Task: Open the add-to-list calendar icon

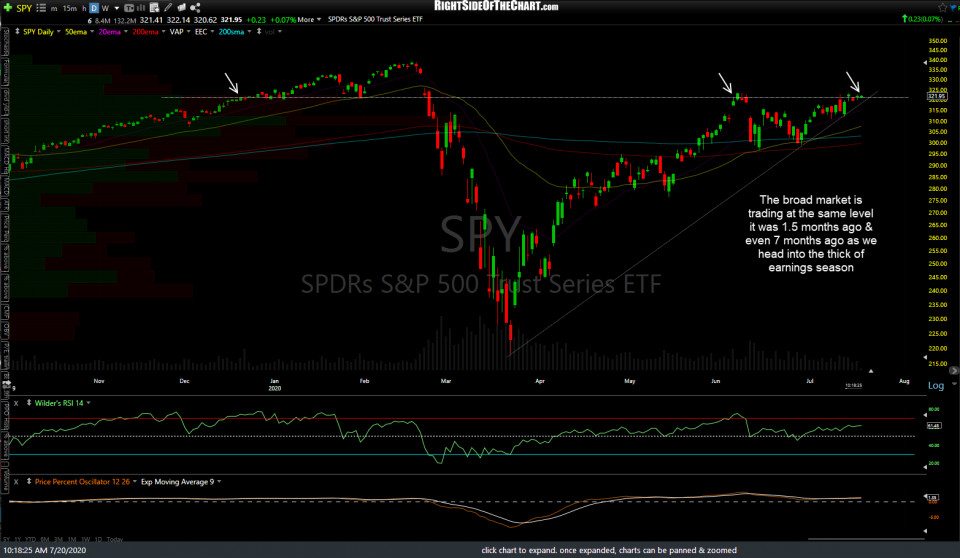Action: click(154, 7)
